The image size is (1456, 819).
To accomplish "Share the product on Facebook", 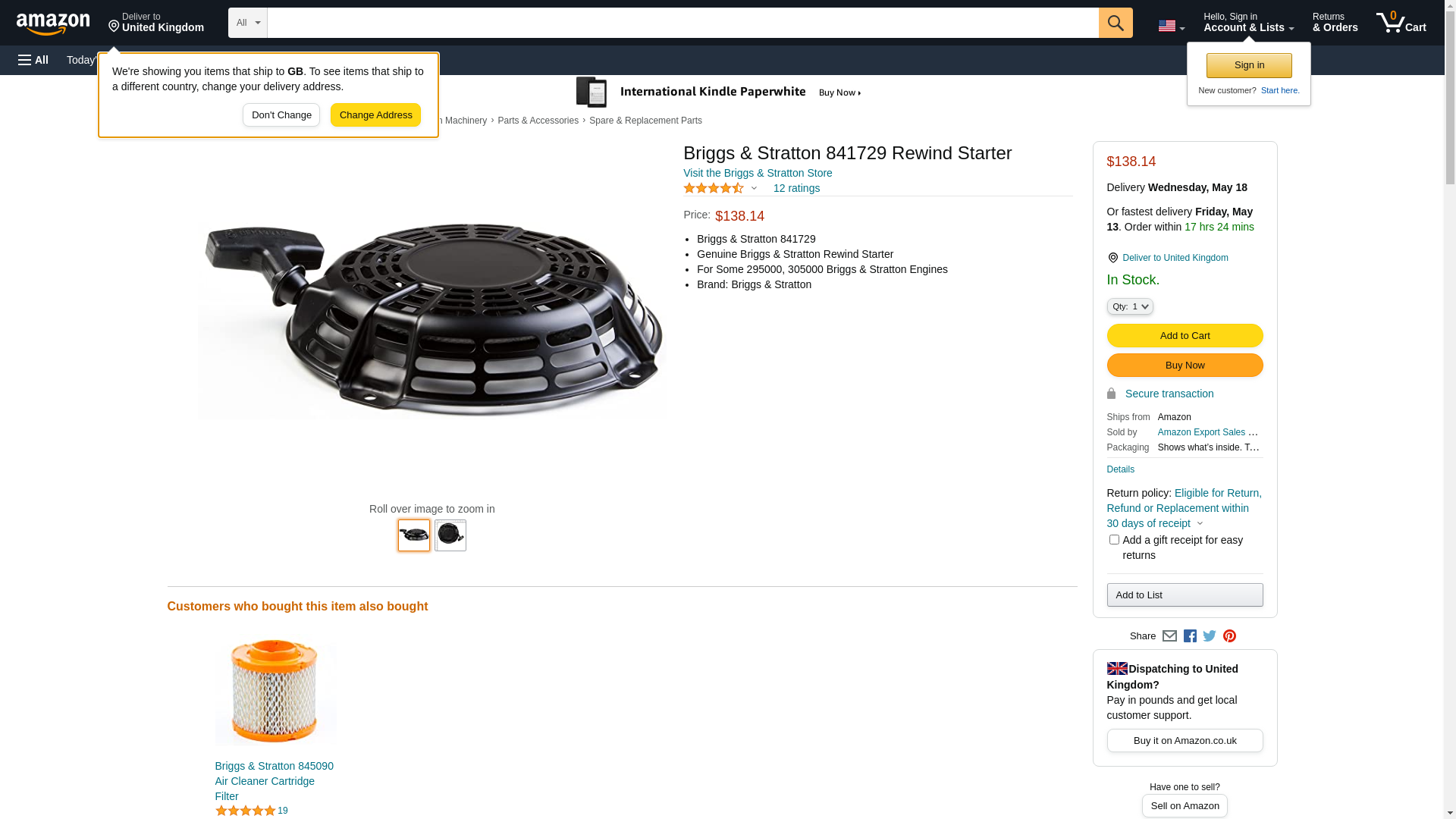I will click(1190, 636).
